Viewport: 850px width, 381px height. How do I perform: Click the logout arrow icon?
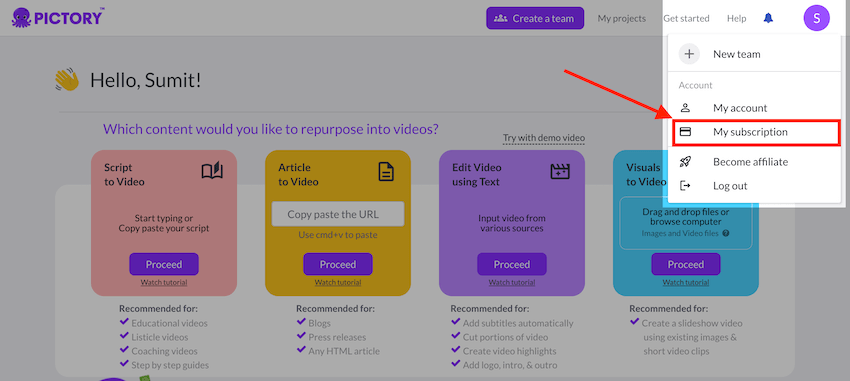click(685, 186)
